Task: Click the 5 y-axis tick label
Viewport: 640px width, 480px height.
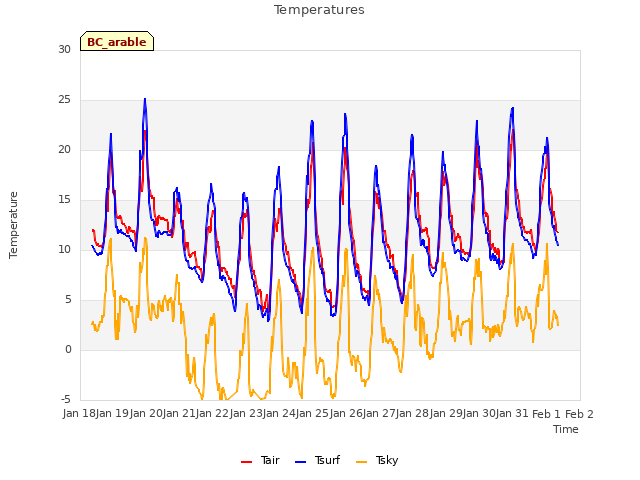Action: (68, 300)
